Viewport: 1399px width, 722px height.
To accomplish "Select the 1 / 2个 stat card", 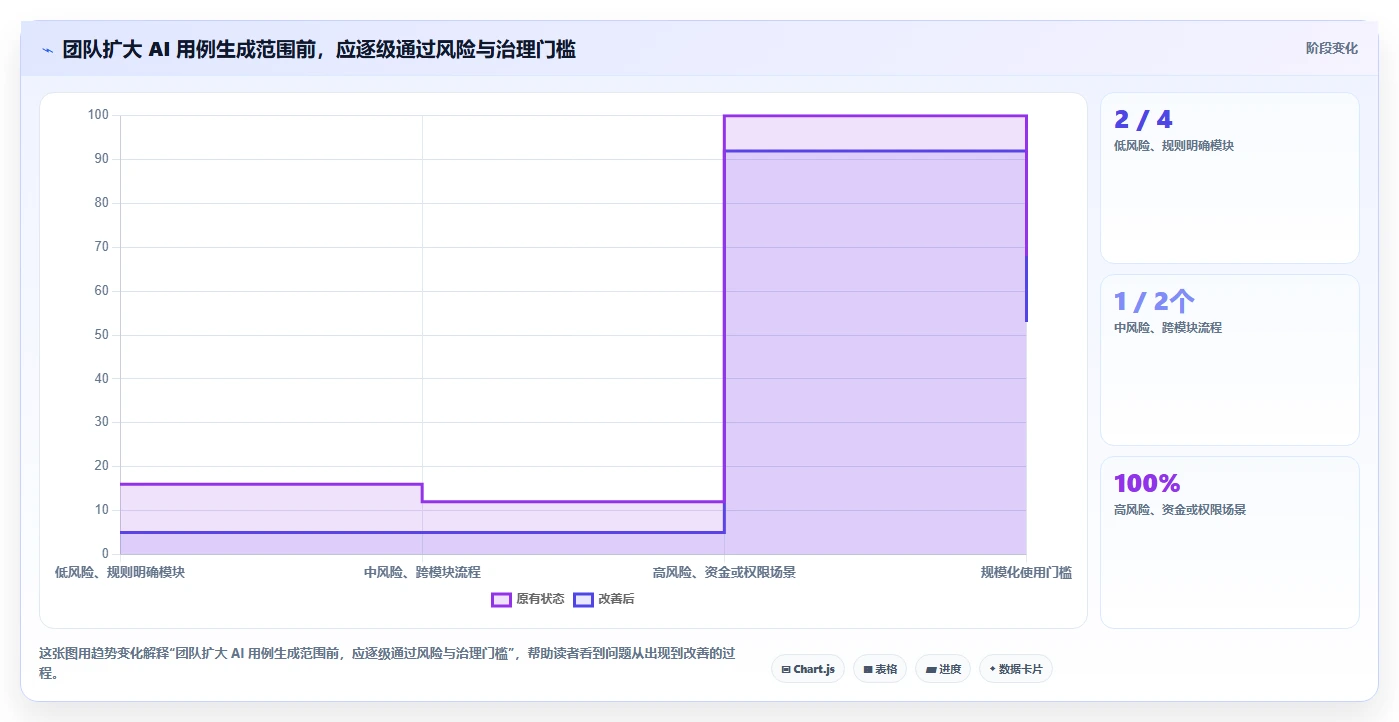I will pyautogui.click(x=1230, y=360).
